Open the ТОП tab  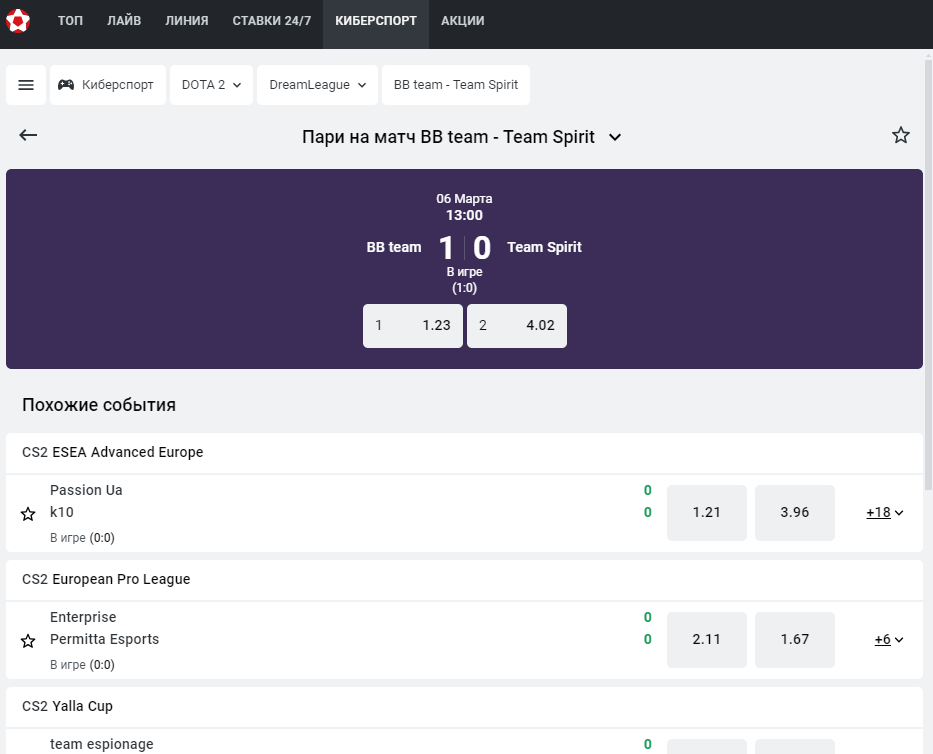70,21
